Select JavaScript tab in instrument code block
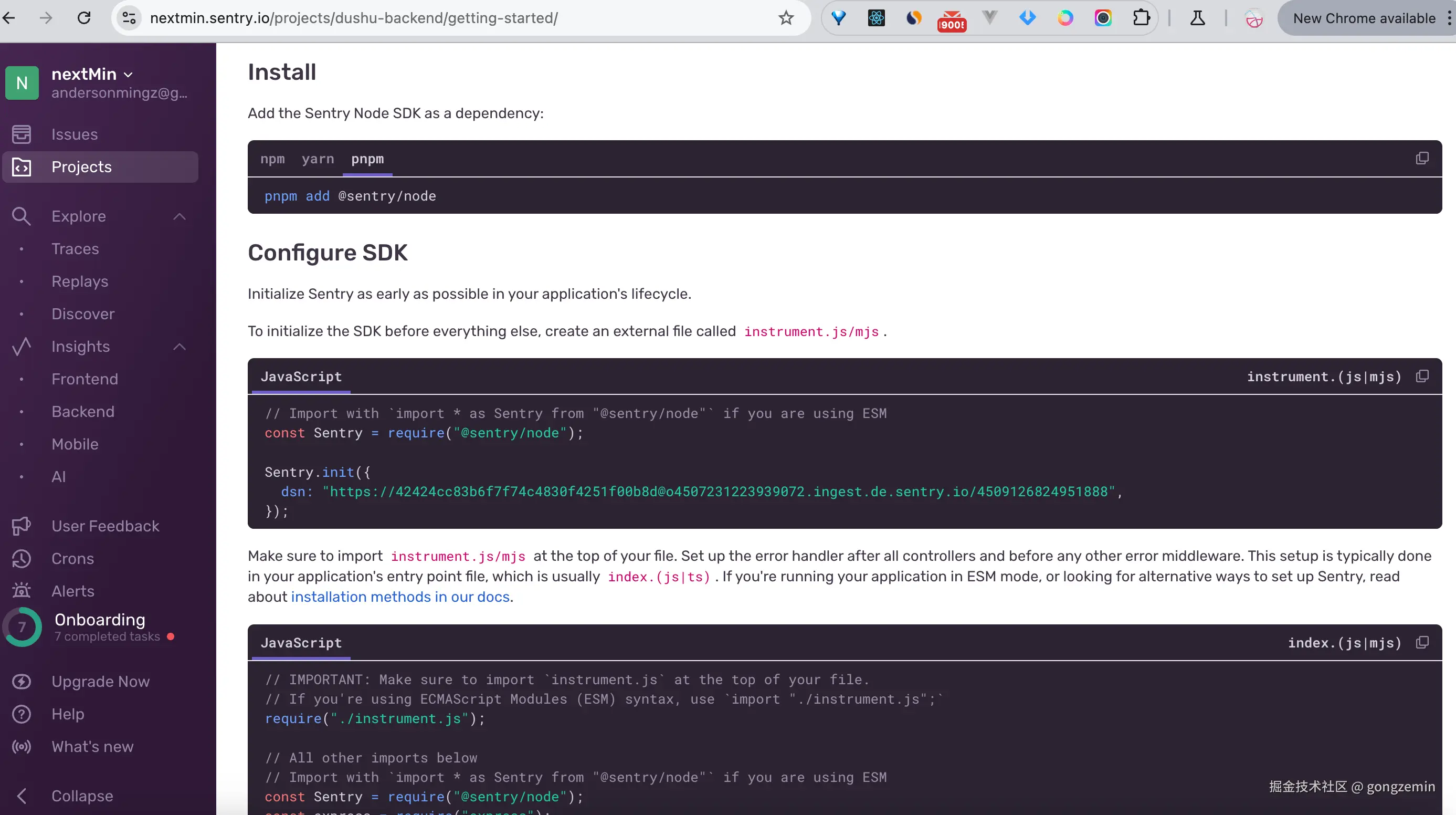 pyautogui.click(x=301, y=377)
